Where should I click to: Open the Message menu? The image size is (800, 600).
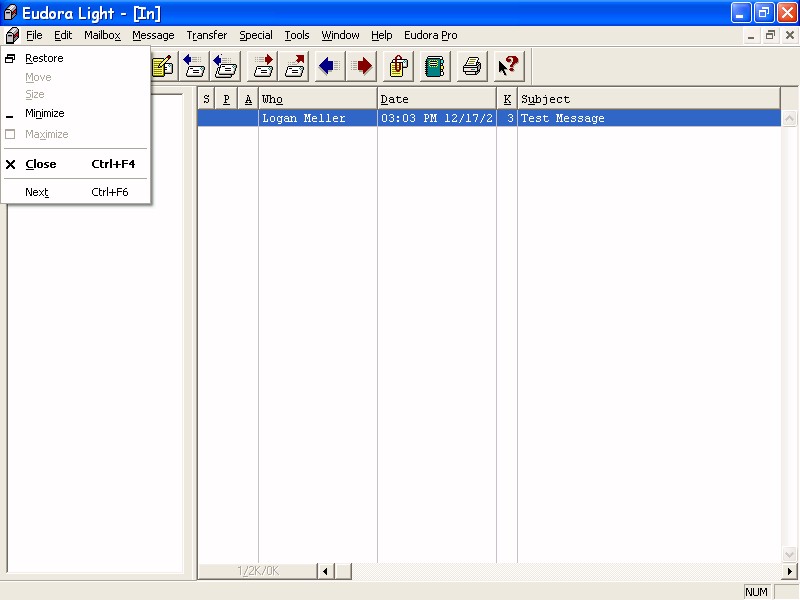pos(153,35)
